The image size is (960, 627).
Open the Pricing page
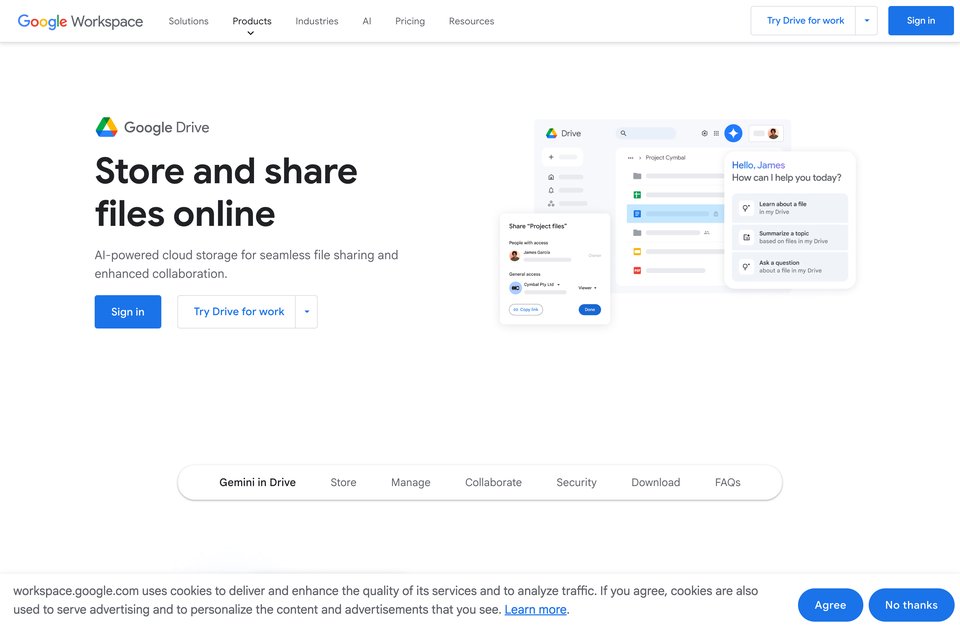410,21
